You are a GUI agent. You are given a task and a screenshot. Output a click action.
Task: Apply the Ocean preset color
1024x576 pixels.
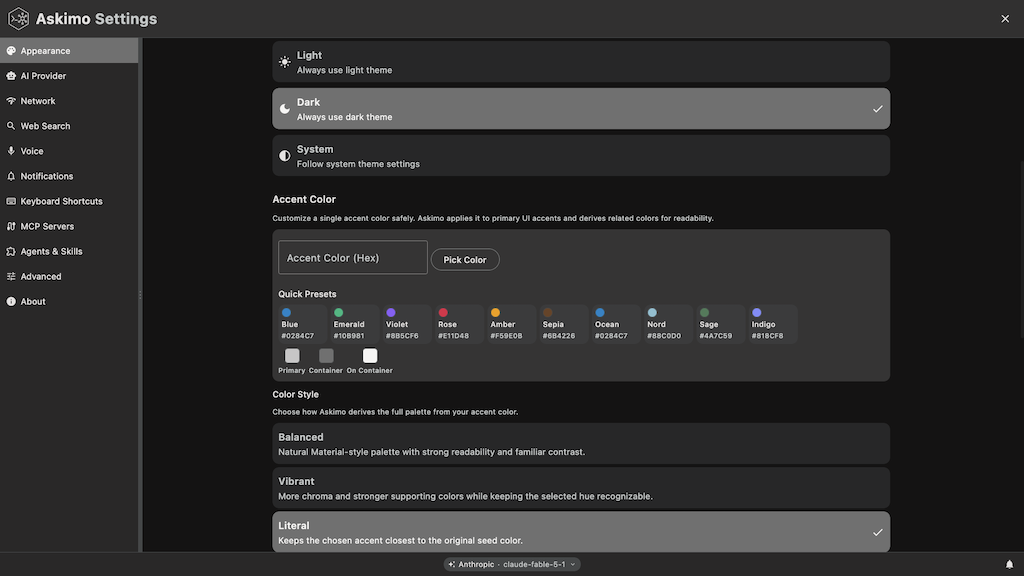[x=615, y=324]
